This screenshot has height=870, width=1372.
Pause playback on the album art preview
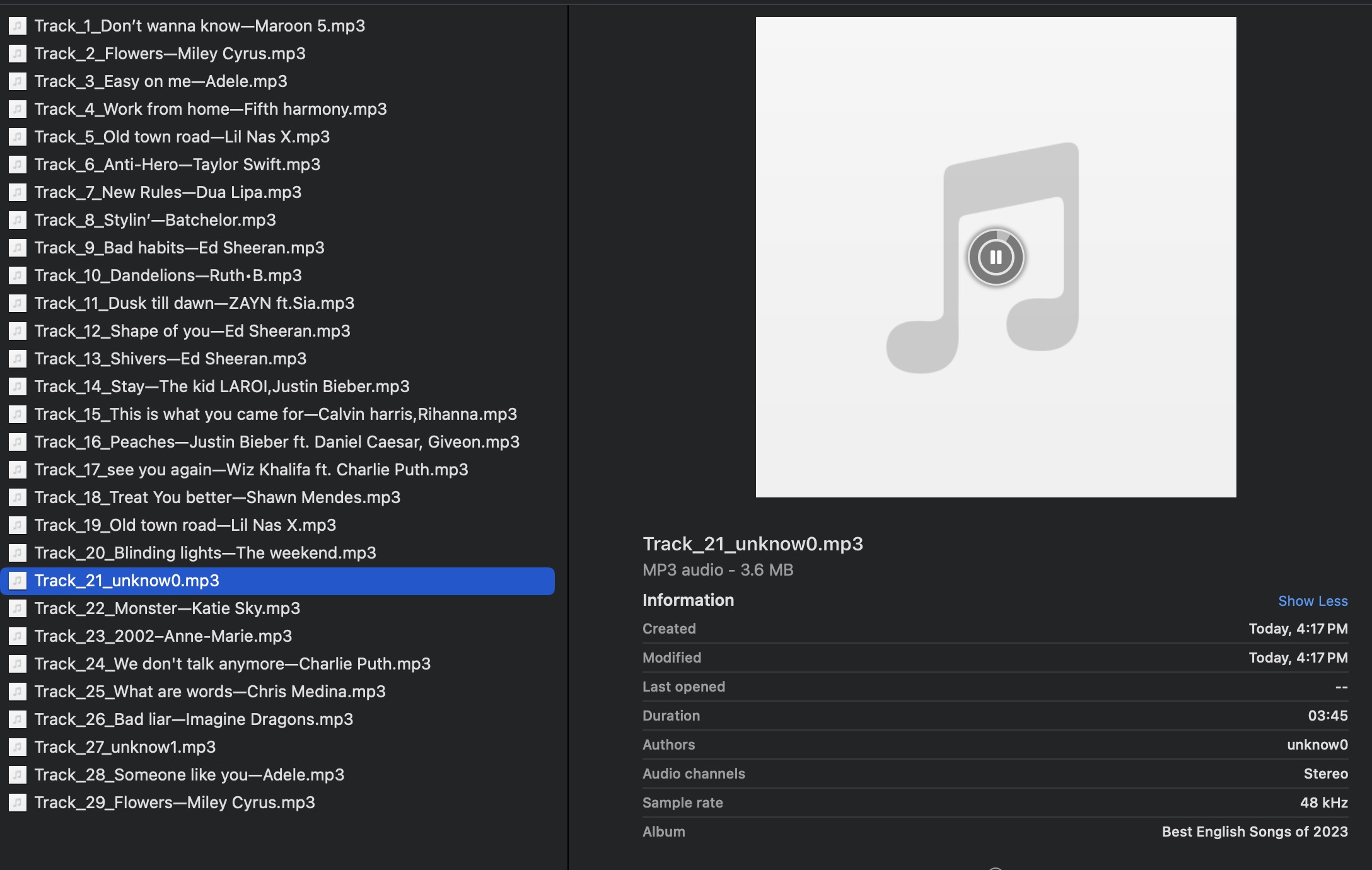pos(996,257)
